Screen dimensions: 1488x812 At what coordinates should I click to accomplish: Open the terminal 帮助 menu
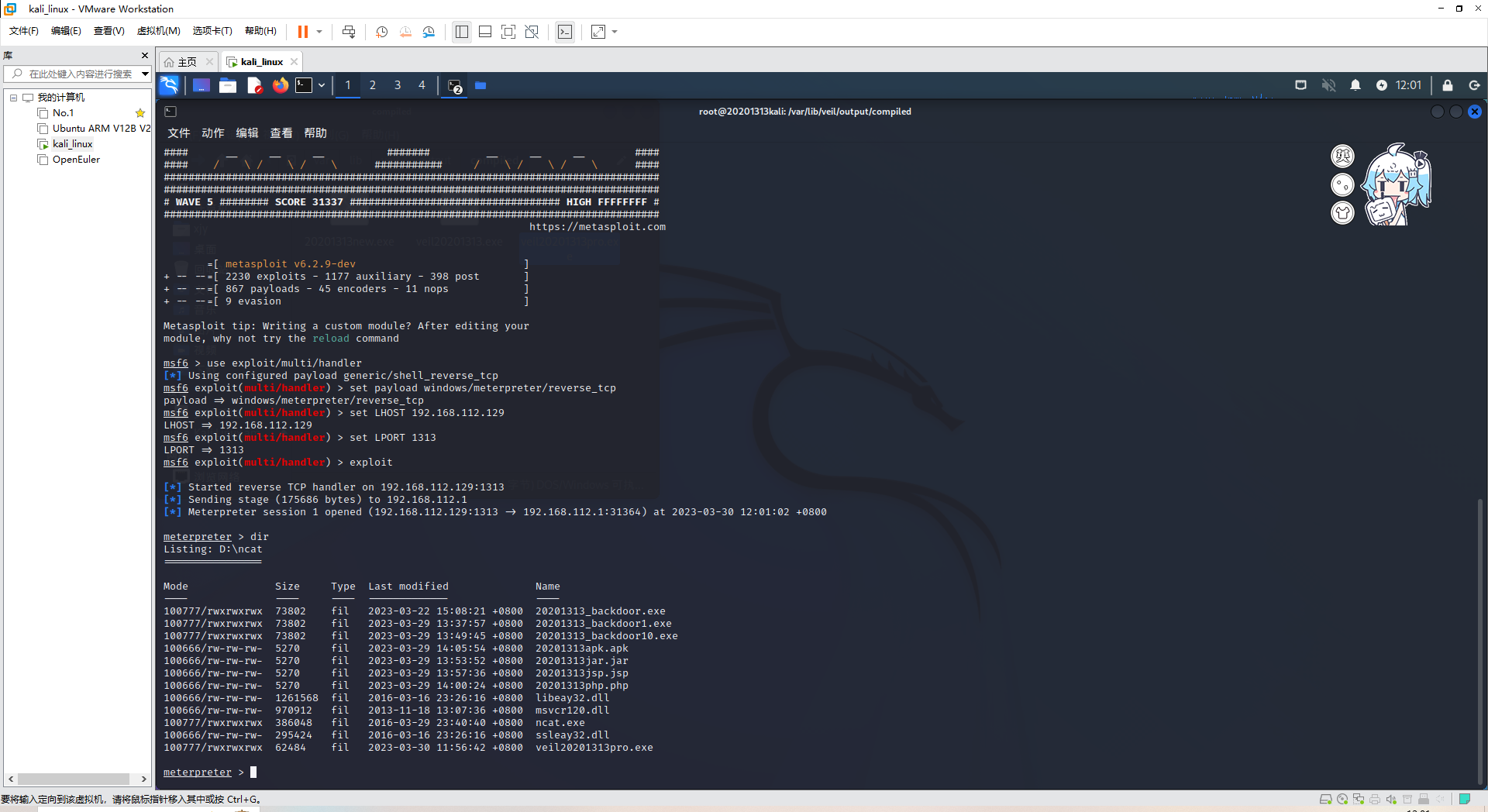[315, 133]
